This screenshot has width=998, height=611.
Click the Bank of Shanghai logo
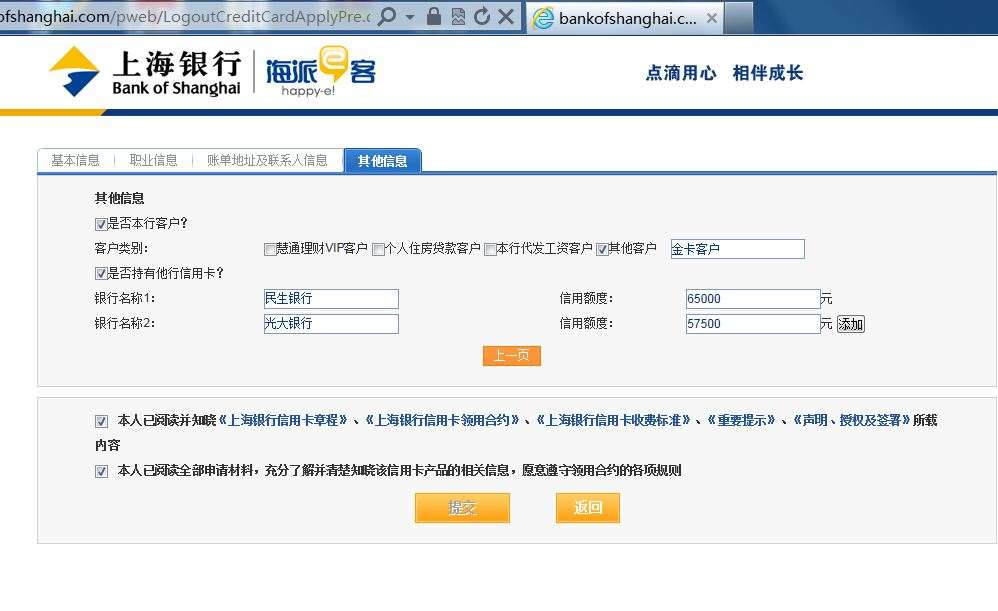pos(145,72)
